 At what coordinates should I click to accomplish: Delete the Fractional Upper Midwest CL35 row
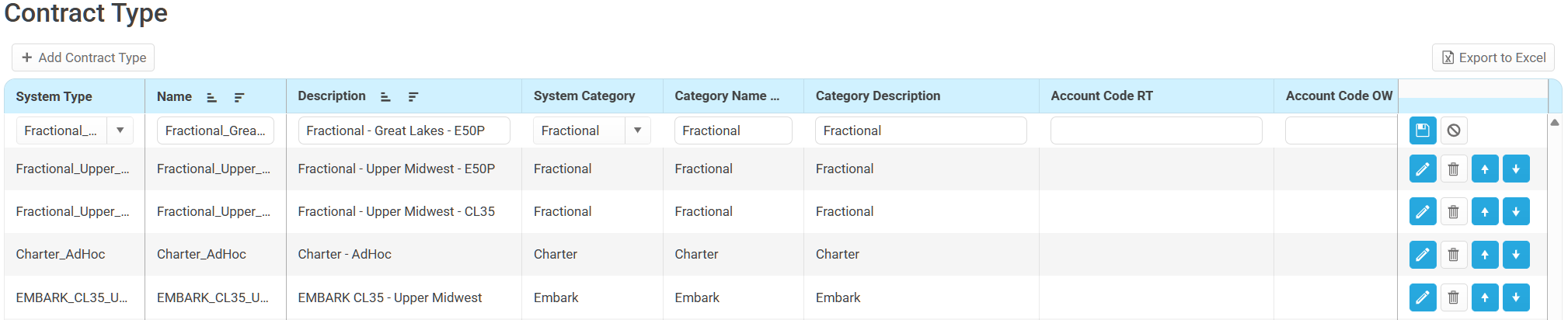pos(1453,212)
